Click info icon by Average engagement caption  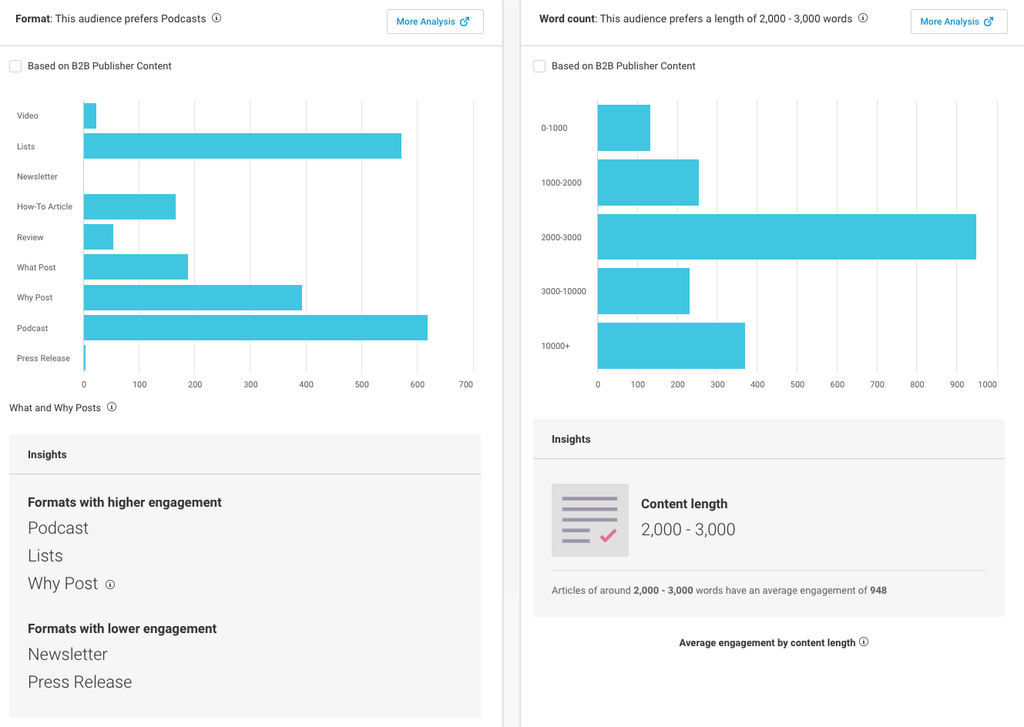(864, 642)
